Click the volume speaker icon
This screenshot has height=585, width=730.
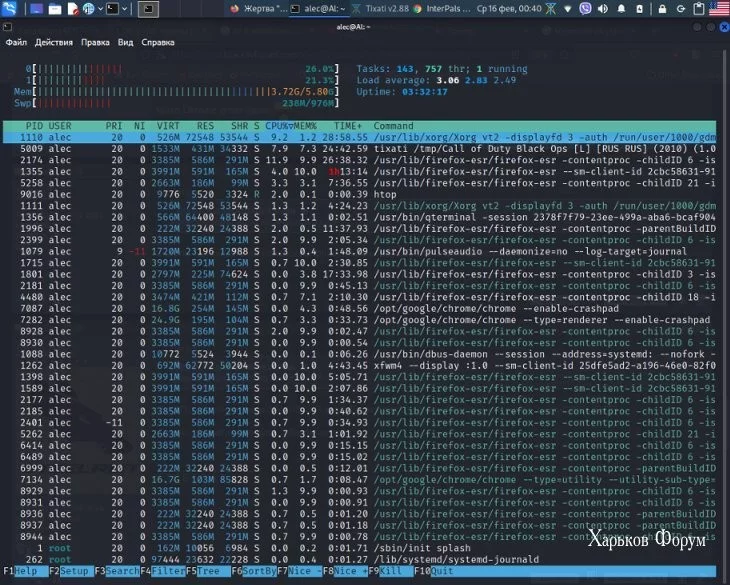coord(603,9)
